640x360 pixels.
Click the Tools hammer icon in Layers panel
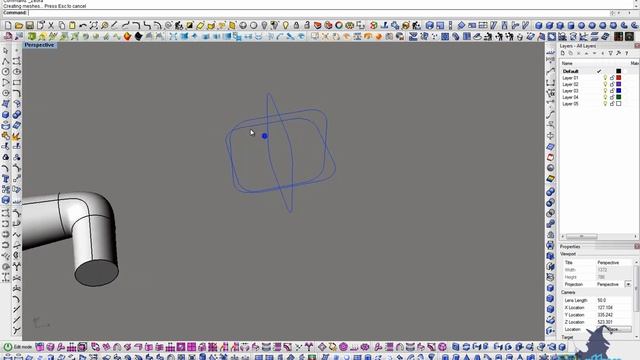[618, 53]
